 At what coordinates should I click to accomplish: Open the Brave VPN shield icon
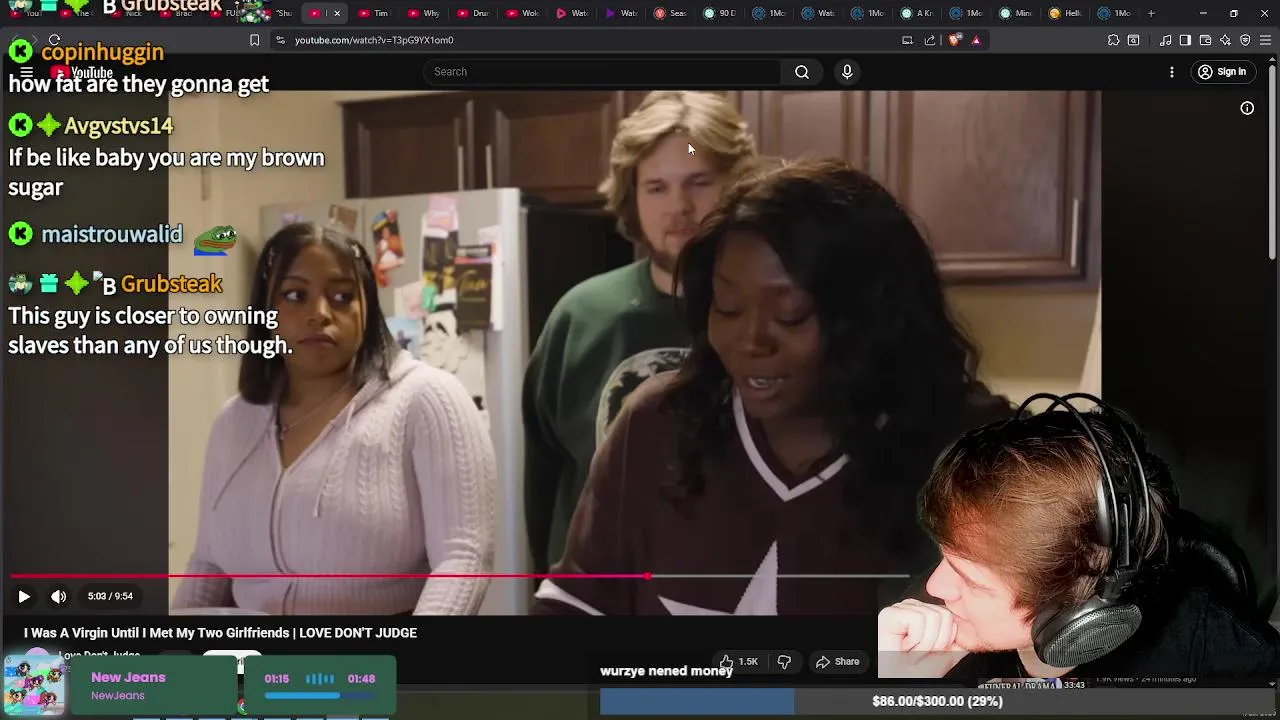click(1245, 40)
